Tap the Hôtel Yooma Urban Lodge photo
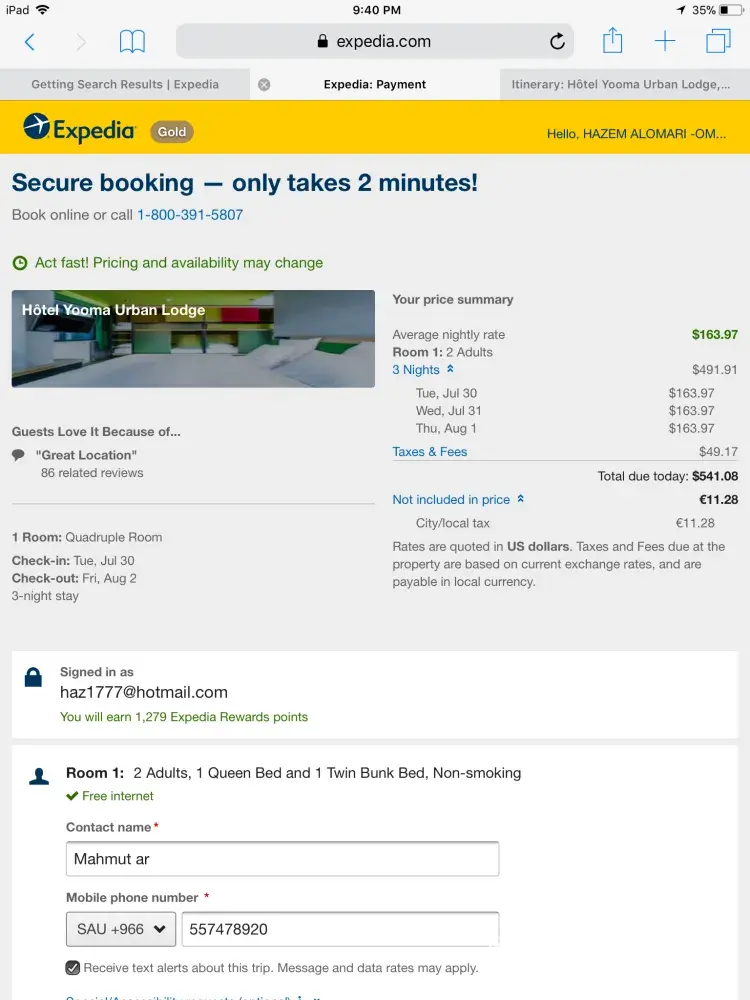Screen dimensions: 750x1000 [x=193, y=339]
